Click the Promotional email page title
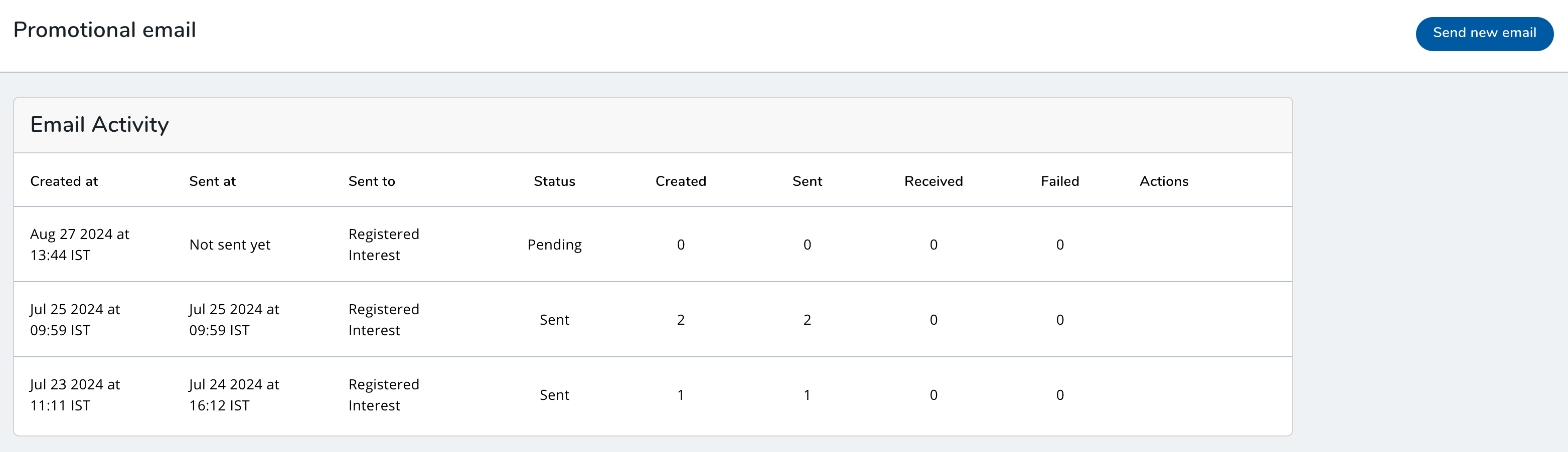This screenshot has height=452, width=1568. (105, 30)
